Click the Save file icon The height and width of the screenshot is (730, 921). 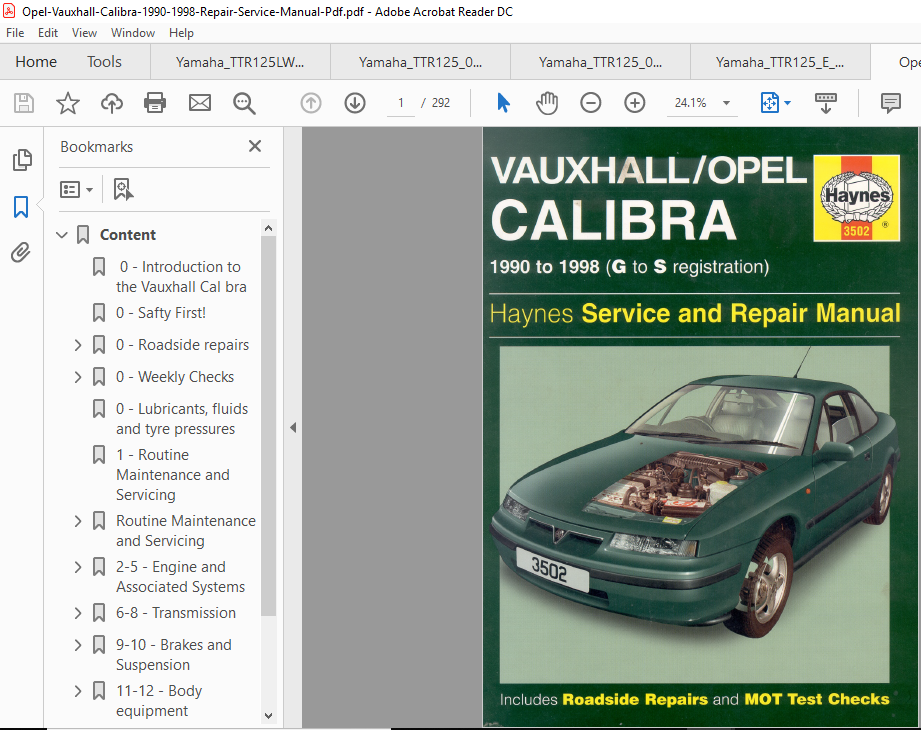(x=23, y=103)
